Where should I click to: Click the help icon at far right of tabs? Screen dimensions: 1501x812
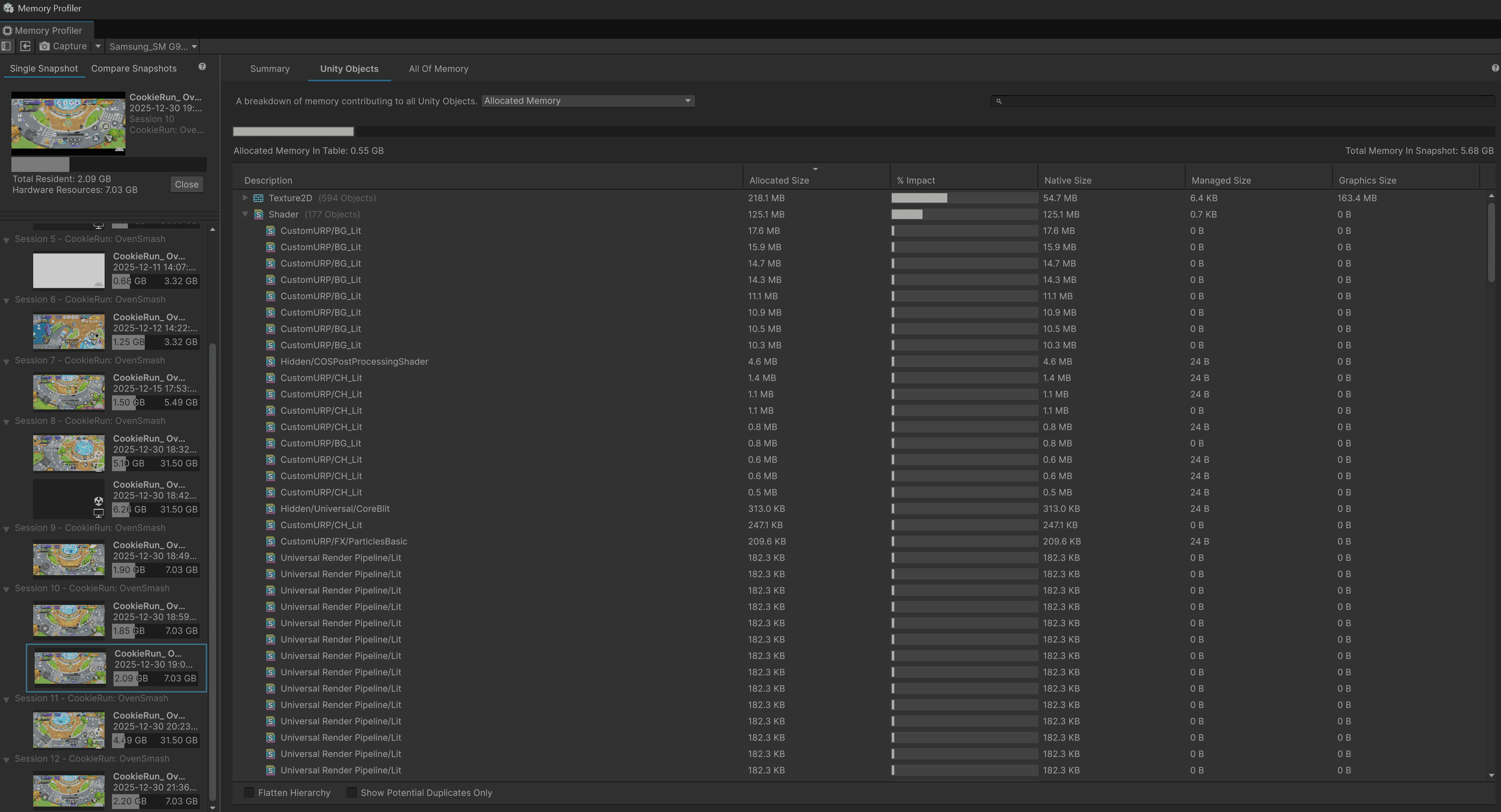1495,68
